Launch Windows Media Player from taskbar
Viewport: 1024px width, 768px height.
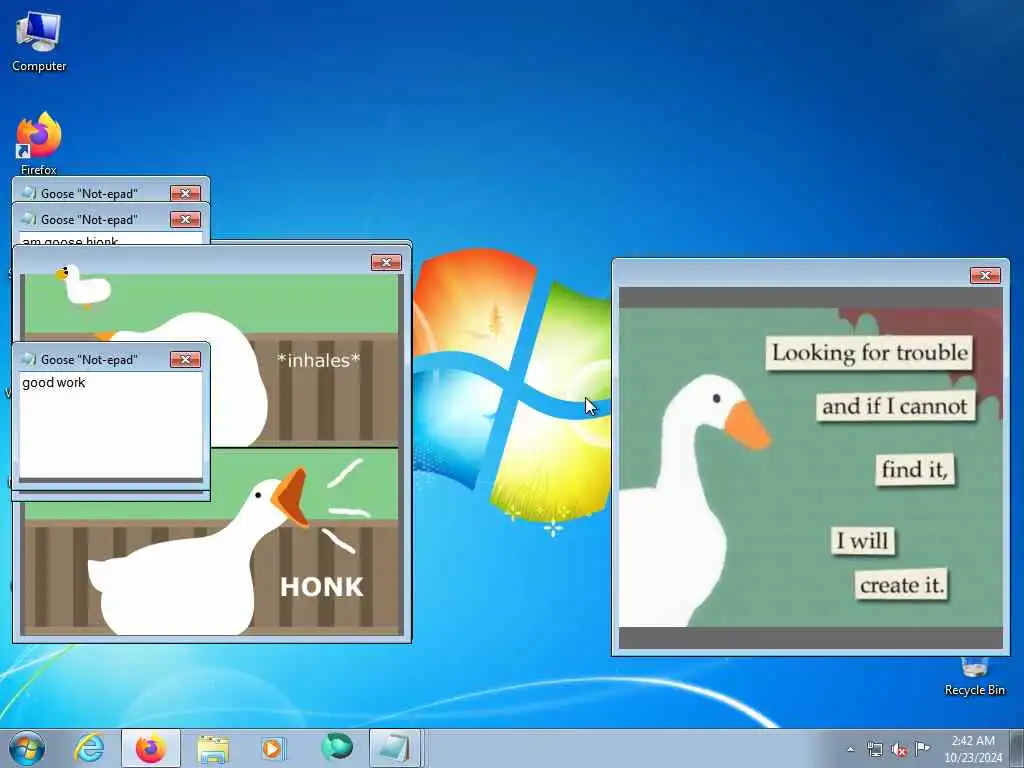273,748
